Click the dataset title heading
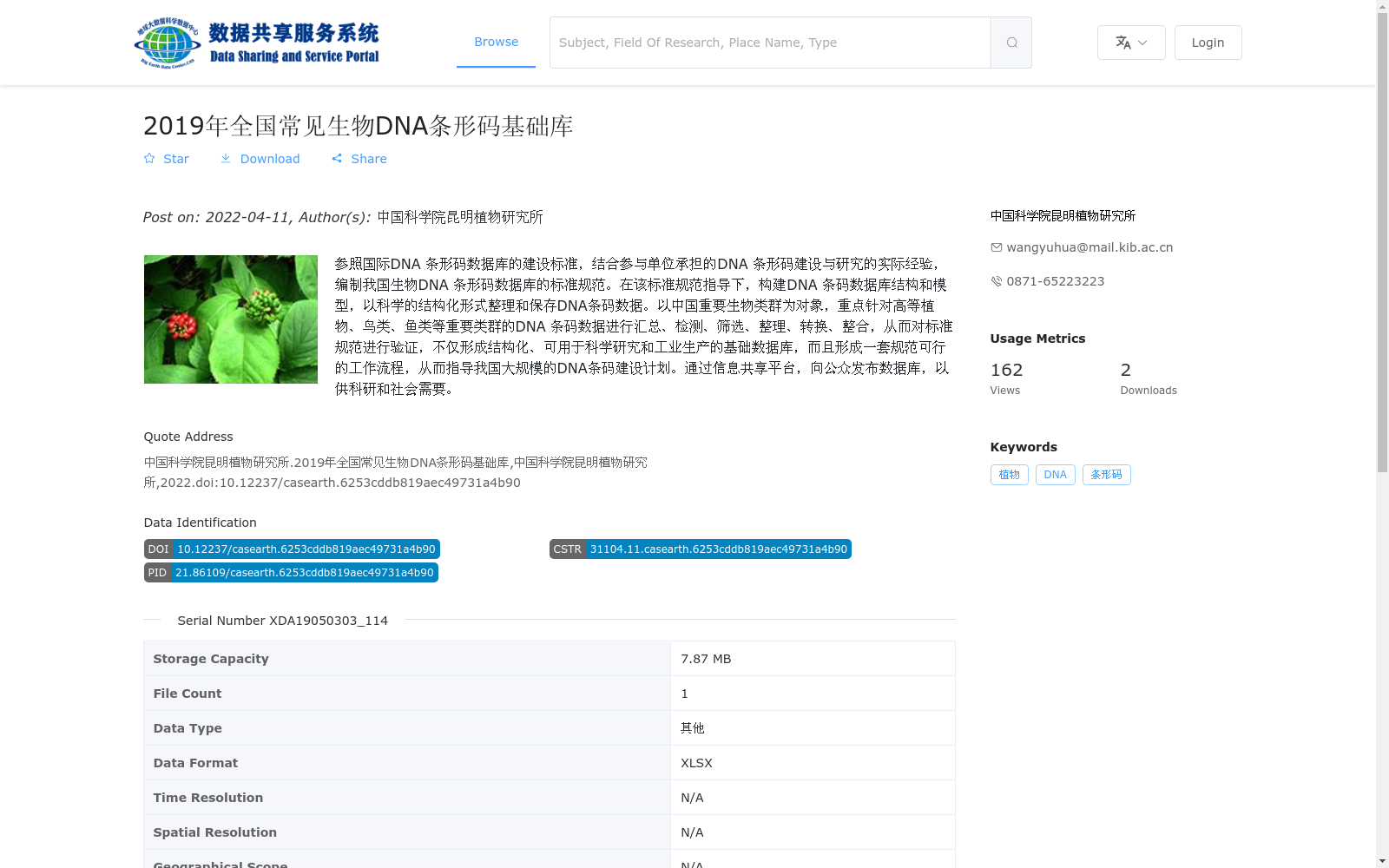The image size is (1389, 868). [358, 126]
